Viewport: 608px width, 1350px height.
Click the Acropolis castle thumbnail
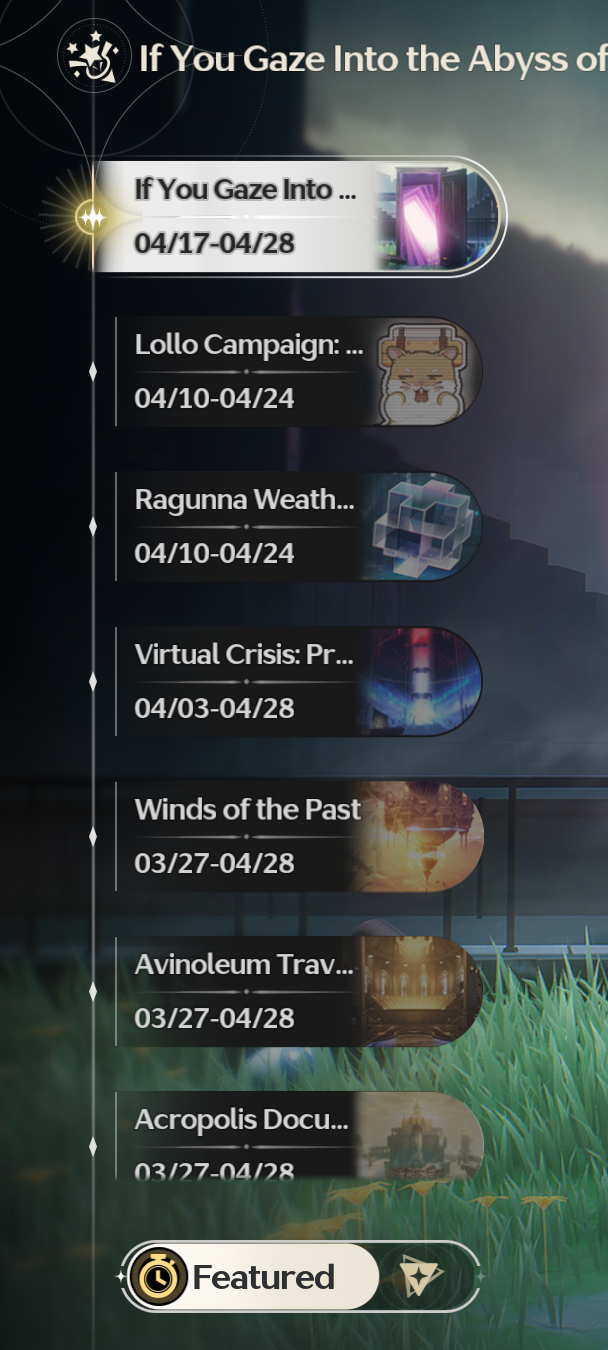click(421, 1137)
